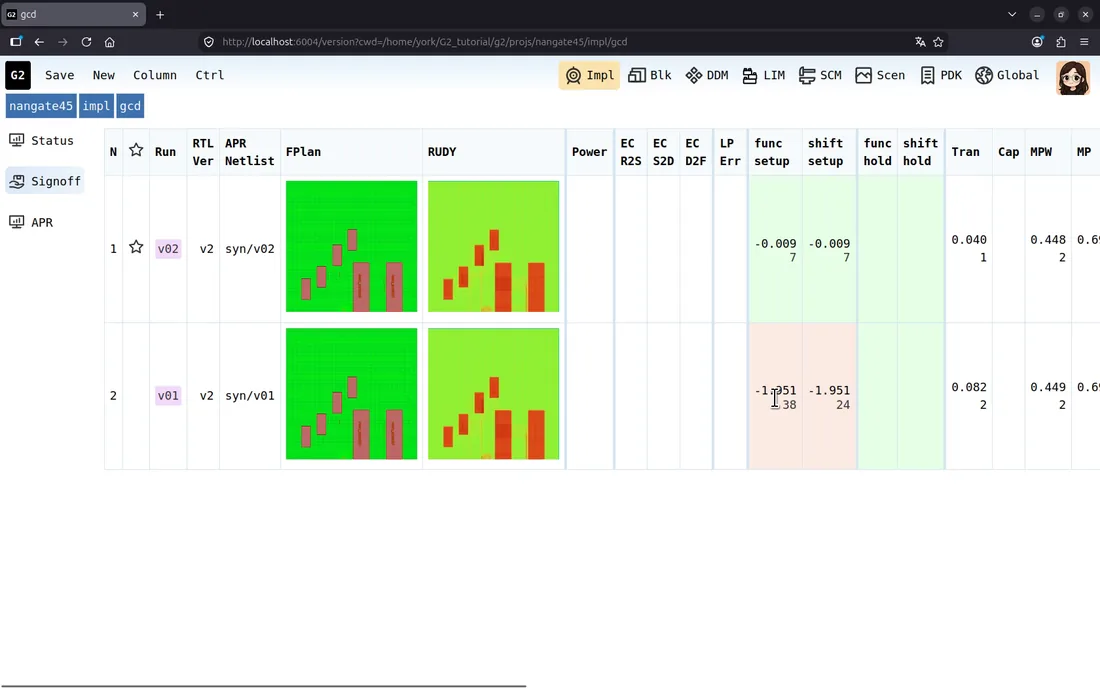Screen dimensions: 1100x688
Task: Open the RUDY thumbnail for v02
Action: [x=494, y=246]
